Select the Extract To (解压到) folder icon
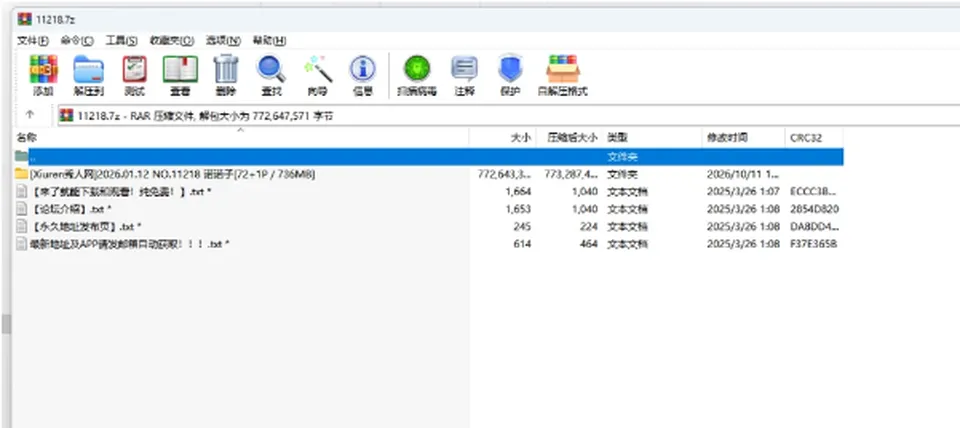The width and height of the screenshot is (960, 428). (88, 69)
